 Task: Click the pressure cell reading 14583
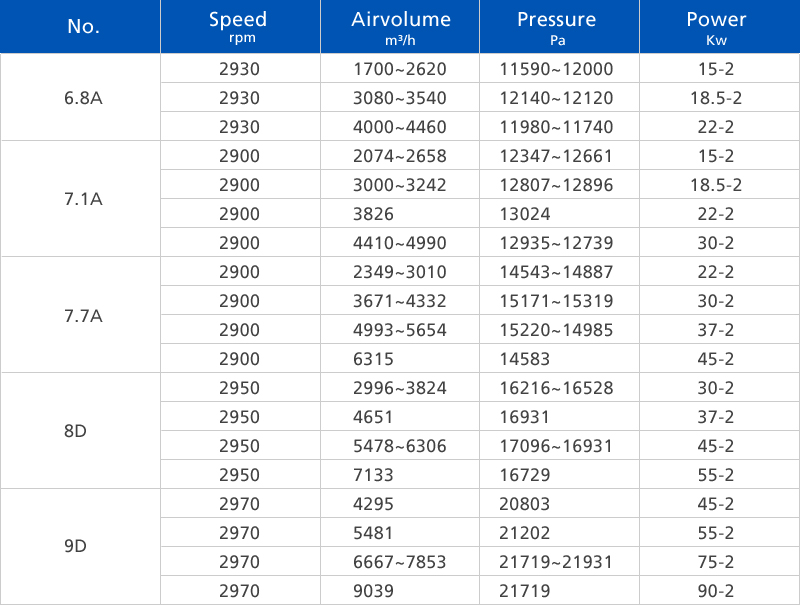pos(526,359)
